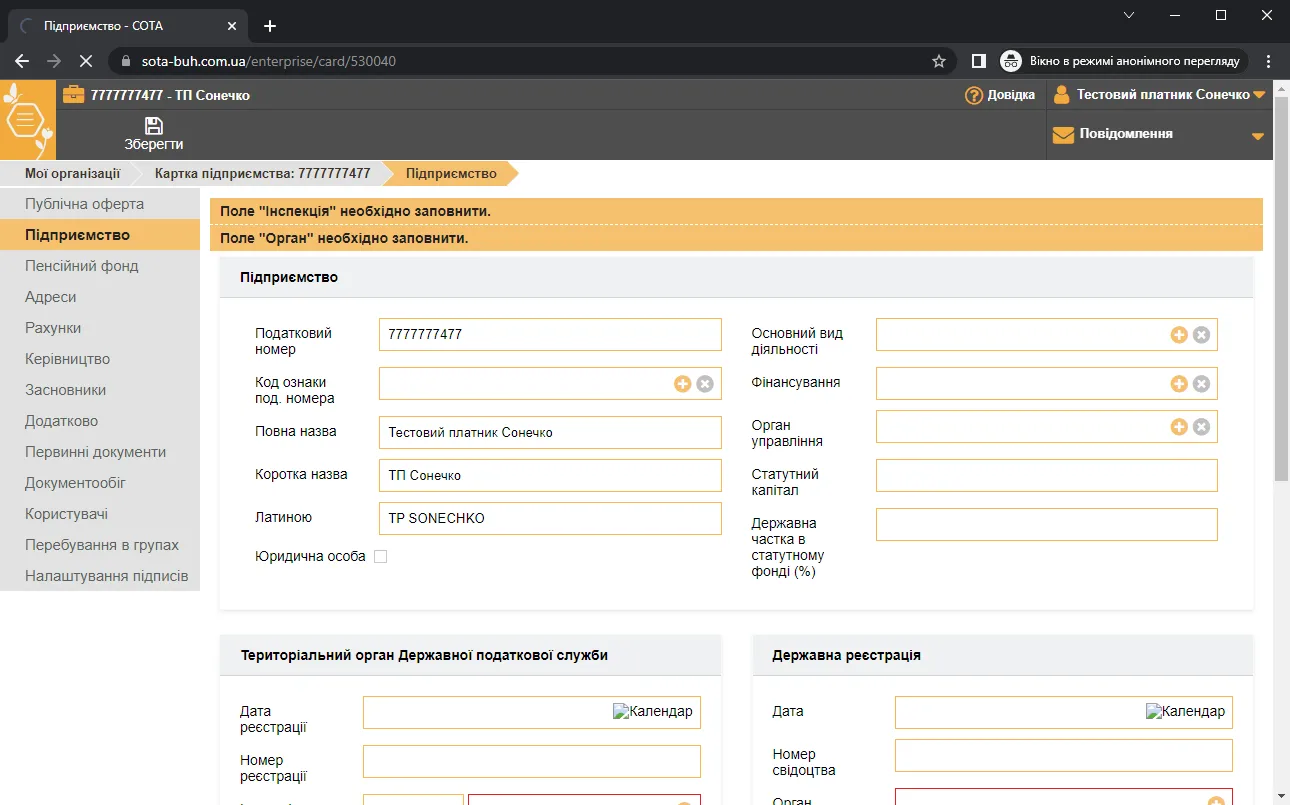Clear the Орган управління field
The image size is (1290, 805).
(1201, 427)
